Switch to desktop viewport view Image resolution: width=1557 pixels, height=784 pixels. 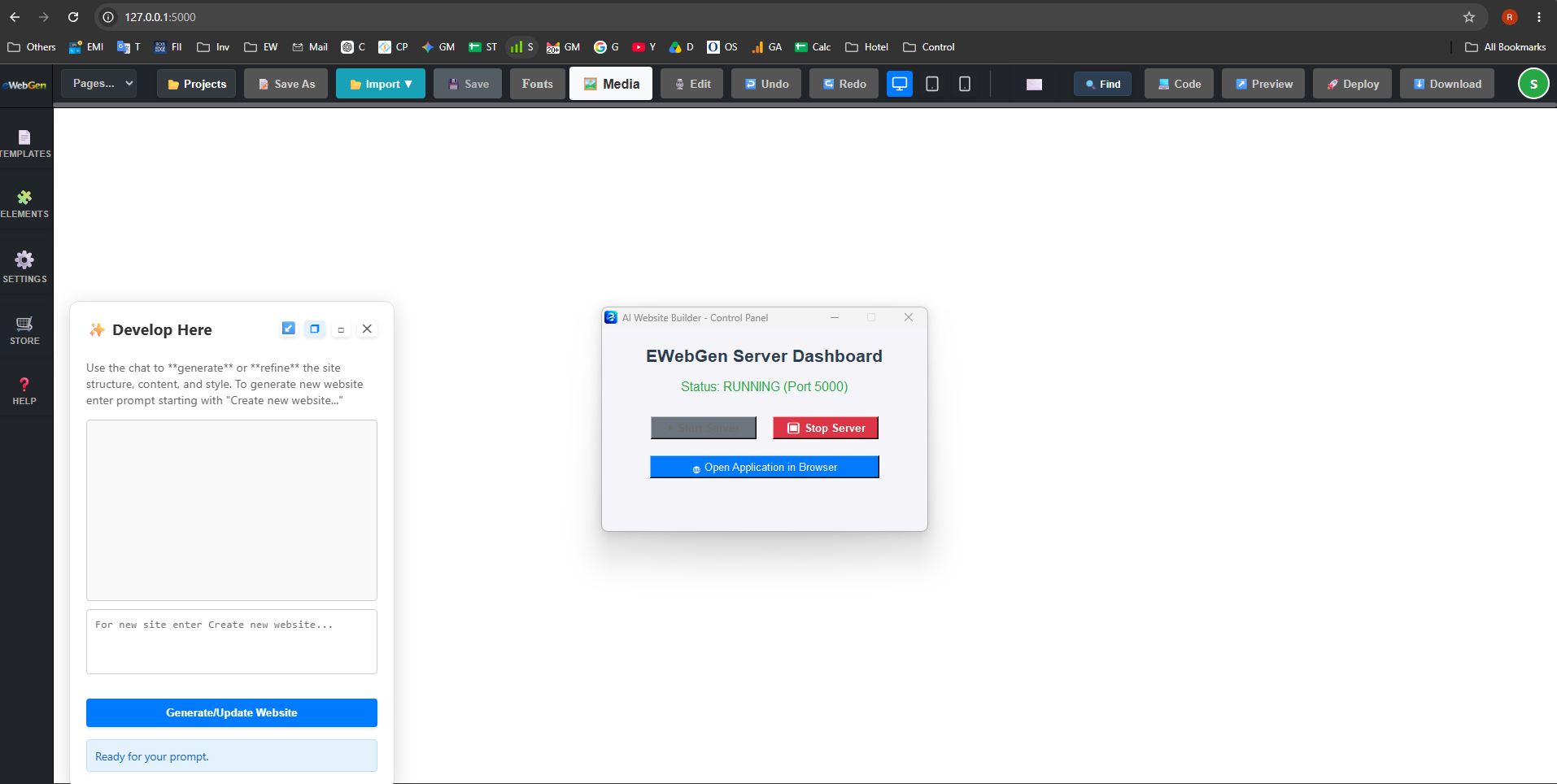click(x=900, y=84)
